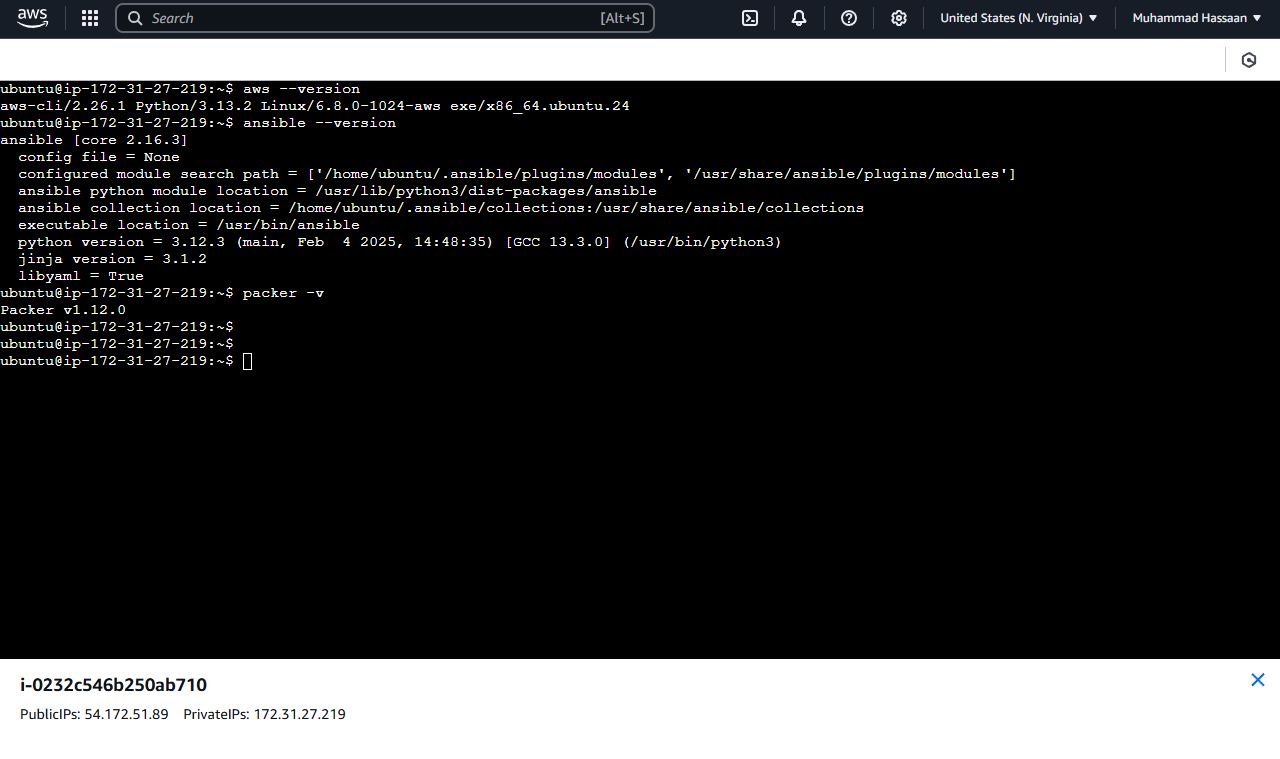This screenshot has width=1280, height=759.
Task: Launch the CloudShell terminal icon
Action: point(750,18)
